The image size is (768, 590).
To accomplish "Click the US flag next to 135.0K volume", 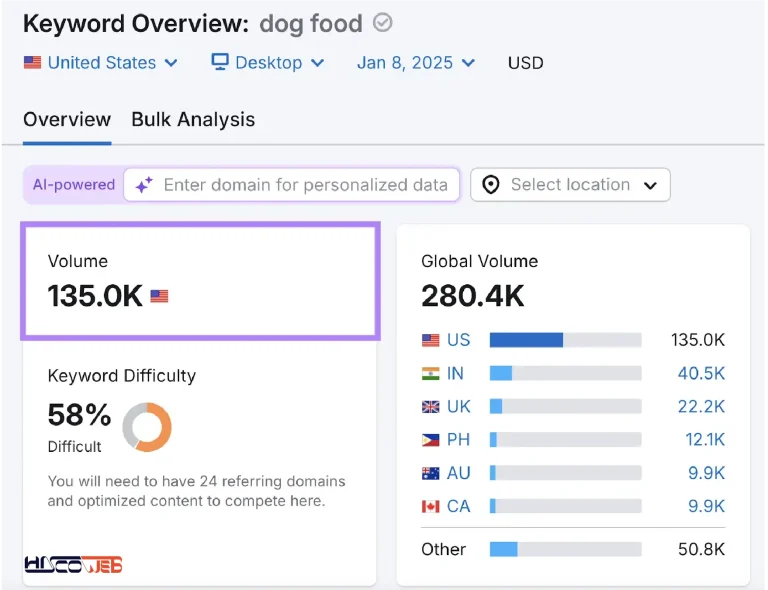I will [x=159, y=296].
